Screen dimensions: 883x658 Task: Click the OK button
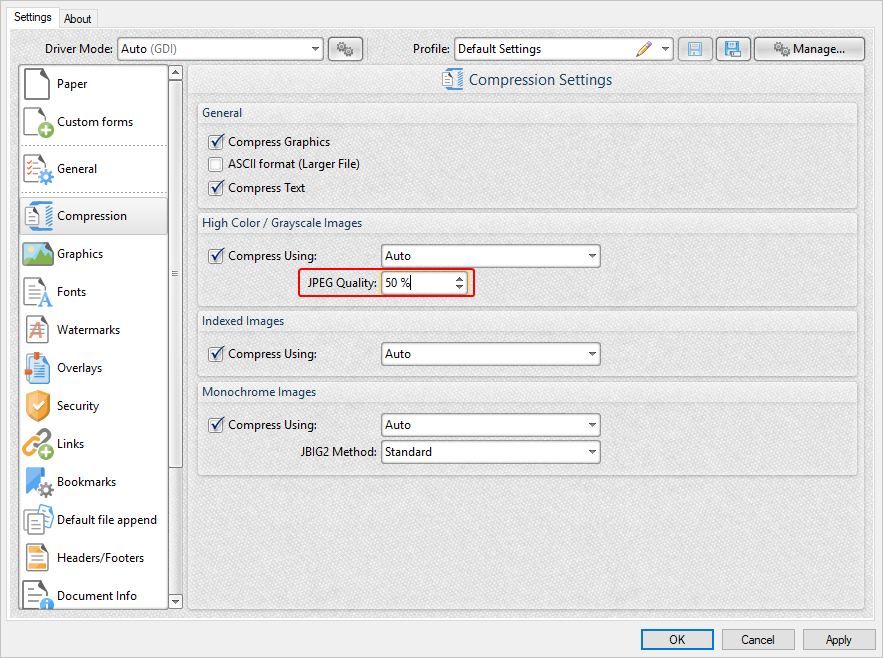pyautogui.click(x=677, y=639)
